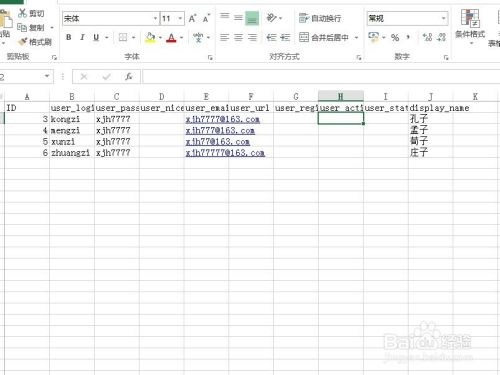Image resolution: width=500 pixels, height=375 pixels.
Task: Click the Copy (复制) button
Action: 31,27
